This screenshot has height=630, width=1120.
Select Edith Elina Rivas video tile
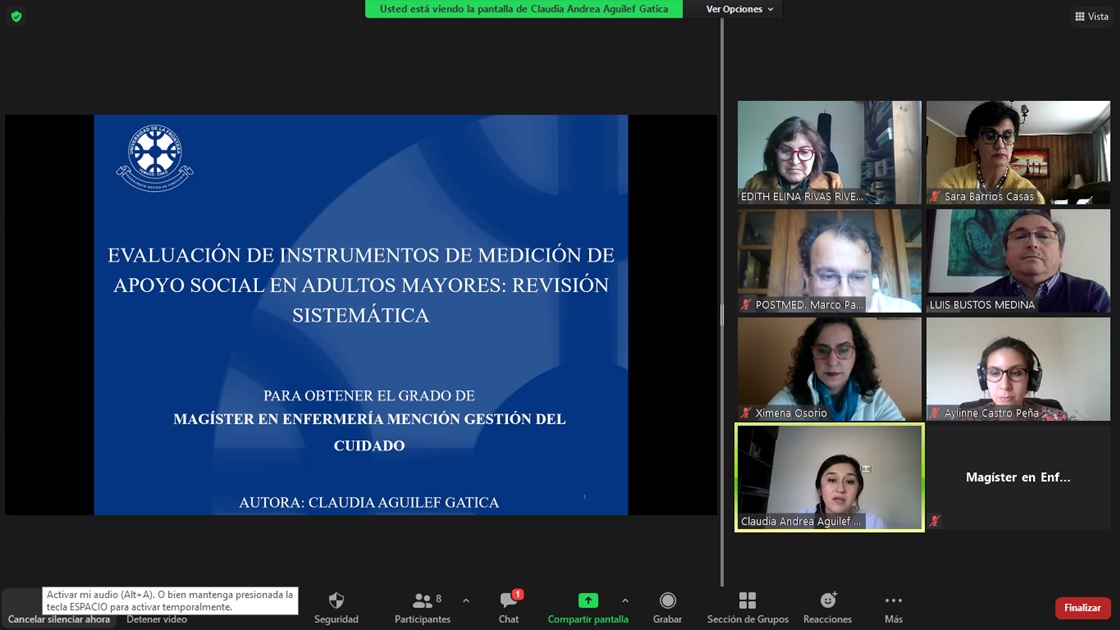829,152
